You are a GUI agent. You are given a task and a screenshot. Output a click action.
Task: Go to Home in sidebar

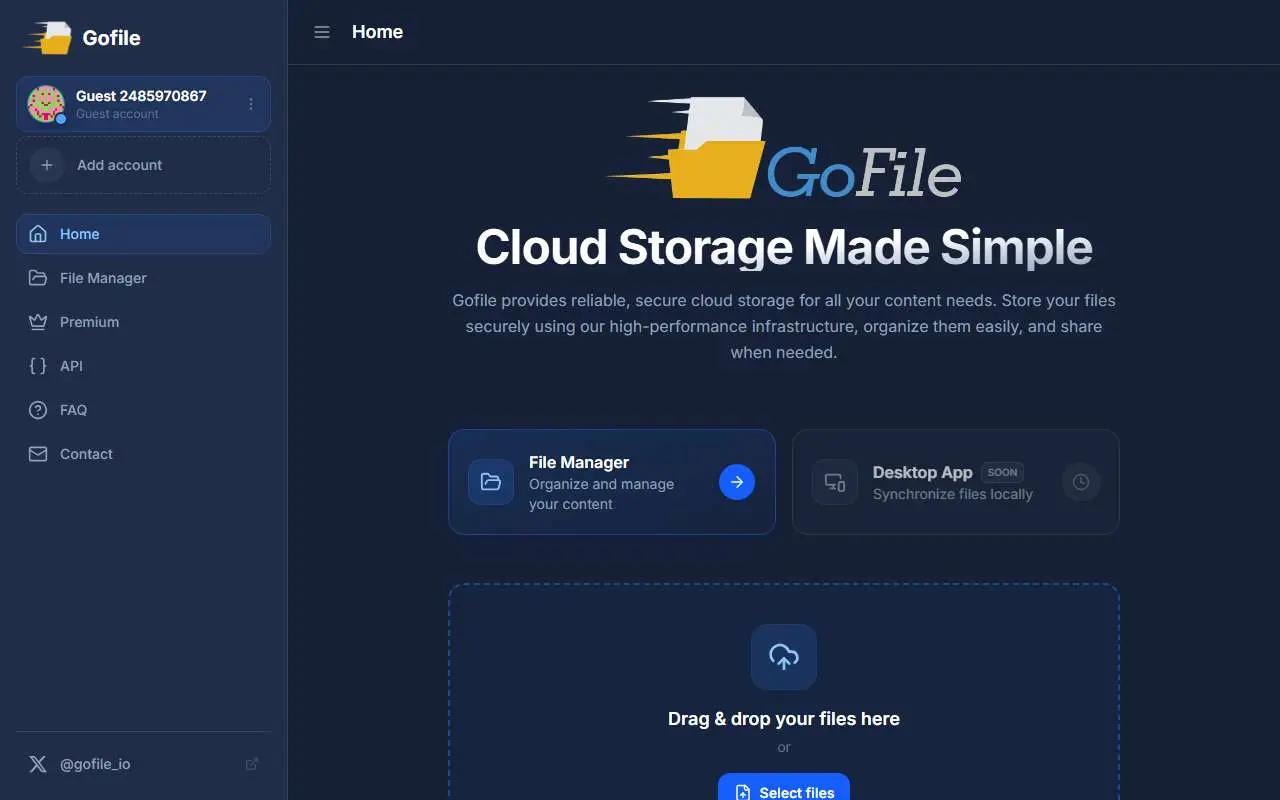point(143,234)
